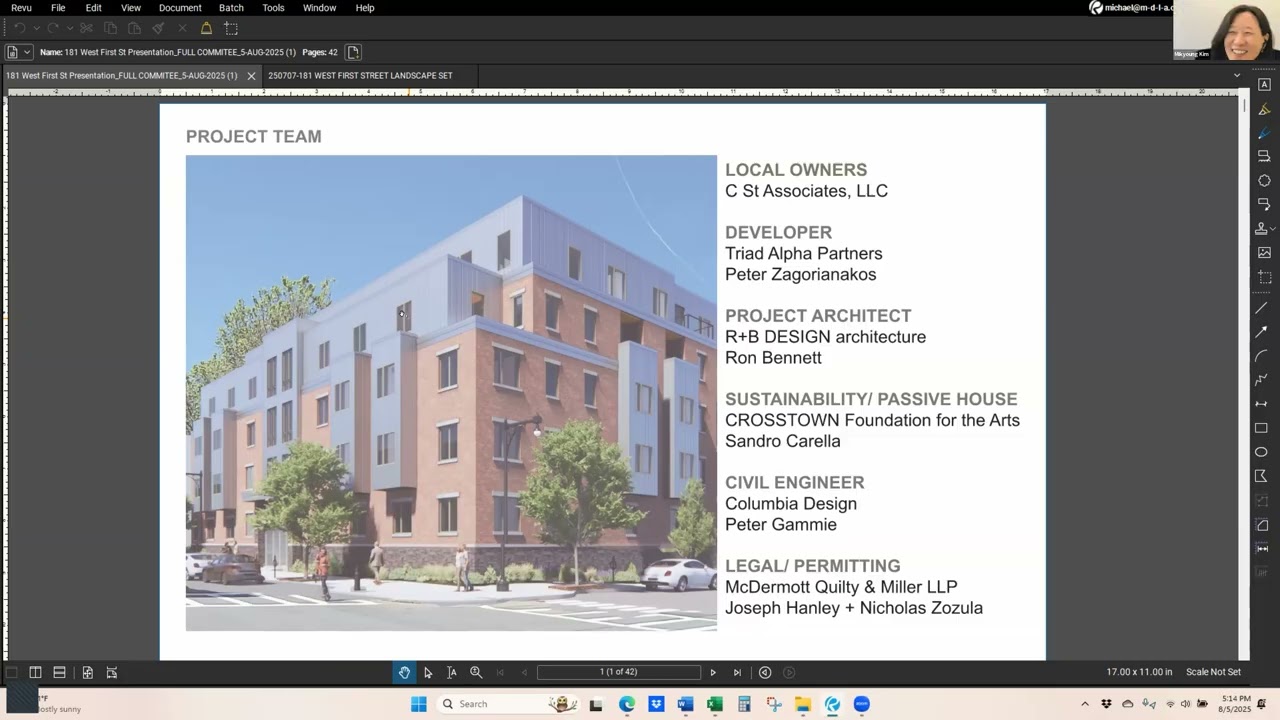Select the Ellipse tool
Viewport: 1280px width, 720px height.
(1262, 452)
